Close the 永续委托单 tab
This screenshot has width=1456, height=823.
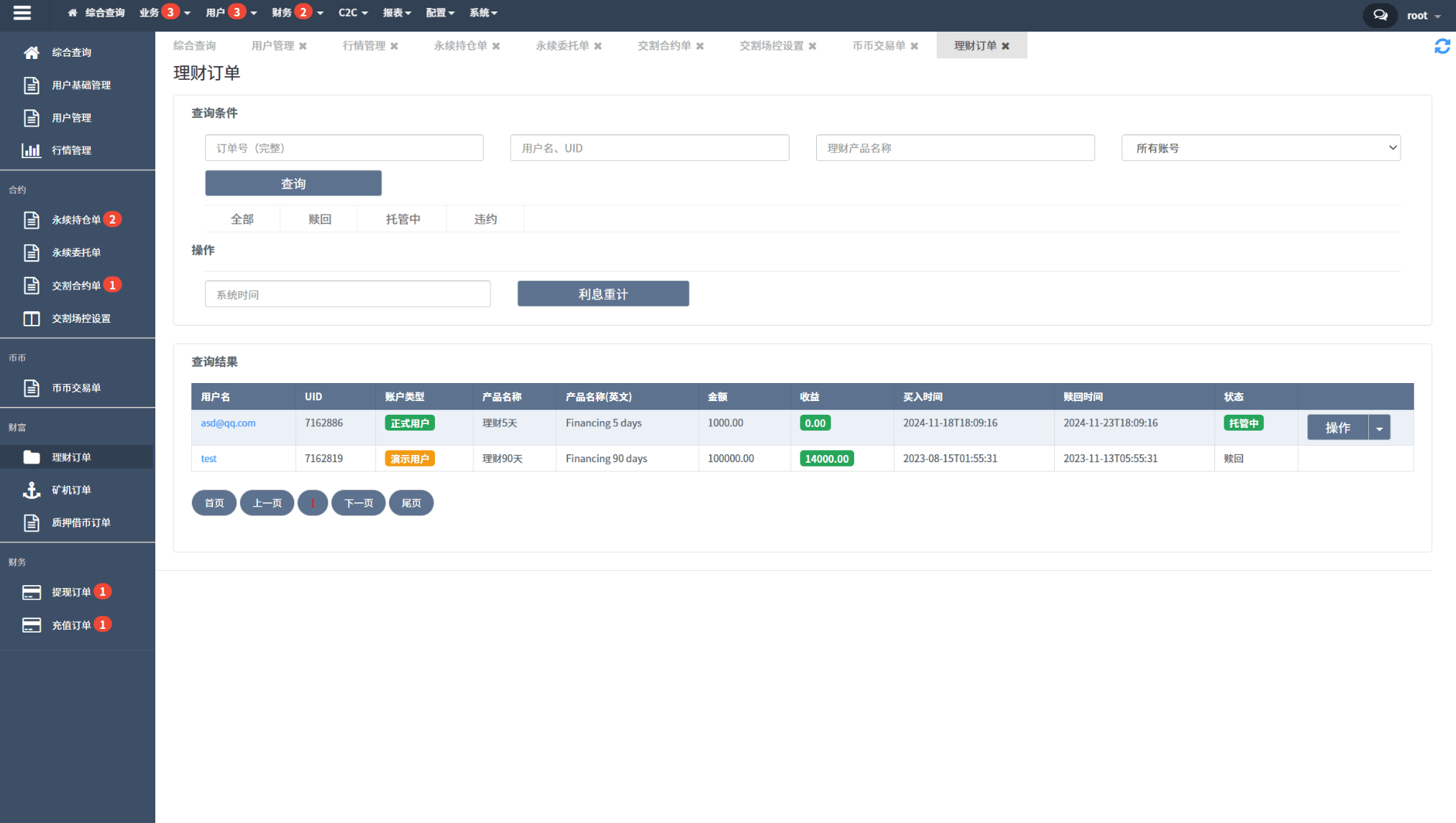pyautogui.click(x=598, y=46)
